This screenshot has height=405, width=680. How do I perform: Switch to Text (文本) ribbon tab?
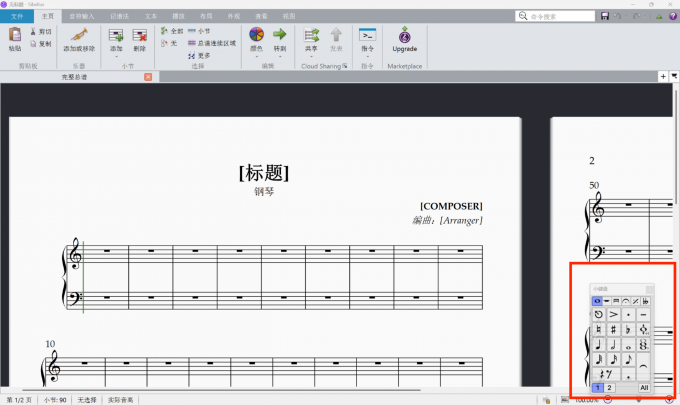pyautogui.click(x=150, y=16)
